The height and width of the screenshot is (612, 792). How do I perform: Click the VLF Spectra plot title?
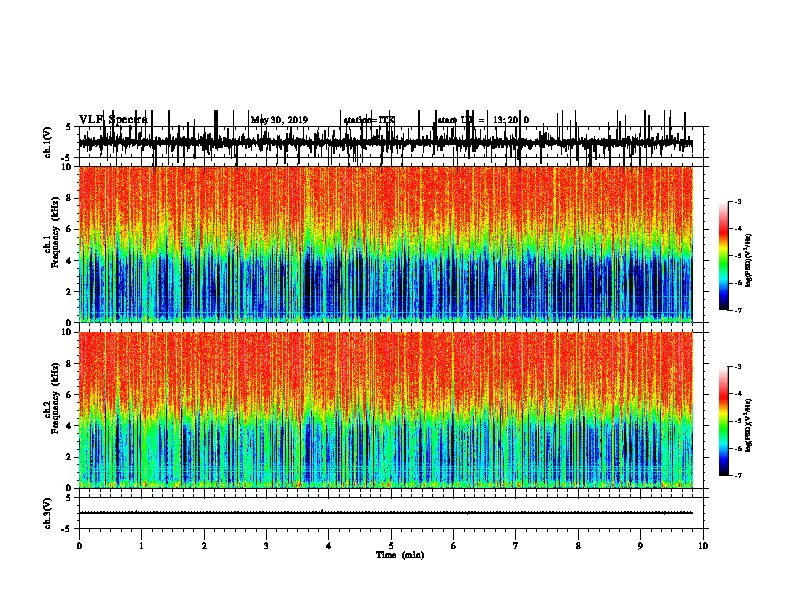pyautogui.click(x=113, y=120)
